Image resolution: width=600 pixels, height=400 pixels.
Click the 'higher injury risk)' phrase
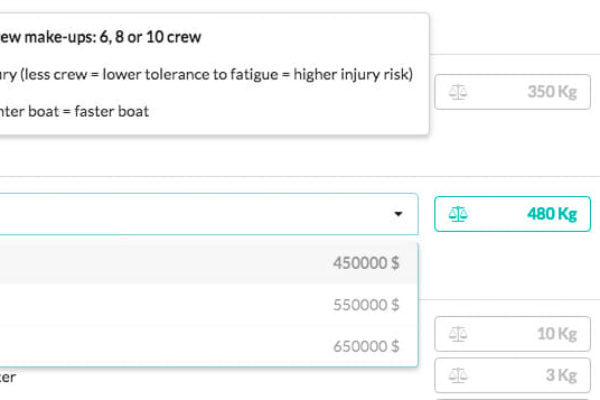tap(353, 74)
